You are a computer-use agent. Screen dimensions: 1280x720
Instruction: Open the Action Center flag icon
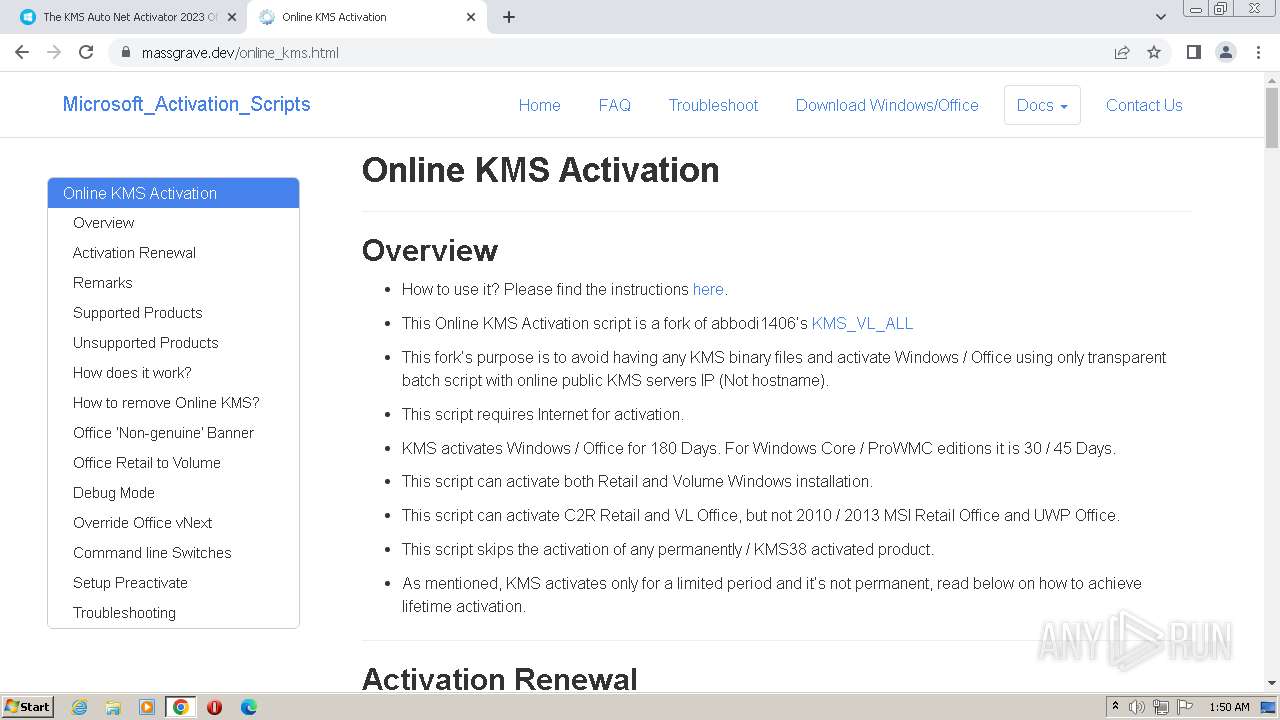pyautogui.click(x=1185, y=707)
